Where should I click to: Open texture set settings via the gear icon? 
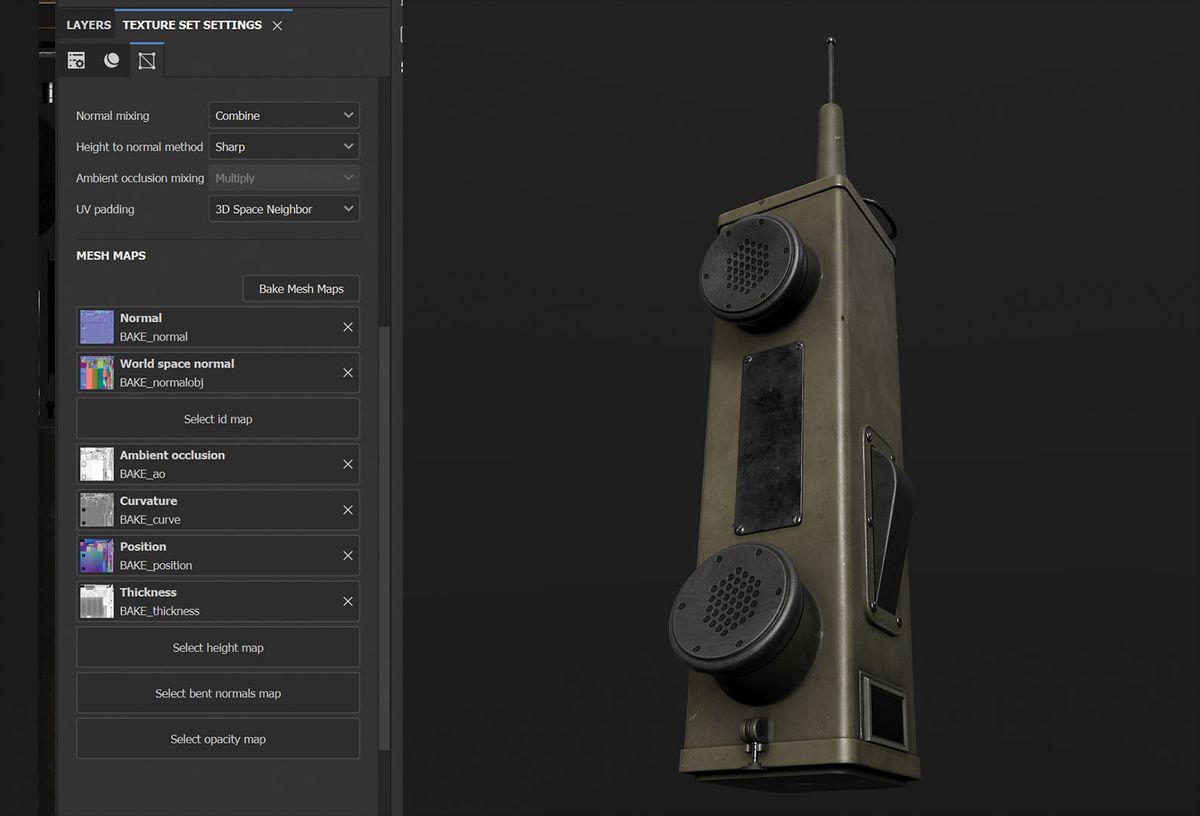(x=75, y=60)
